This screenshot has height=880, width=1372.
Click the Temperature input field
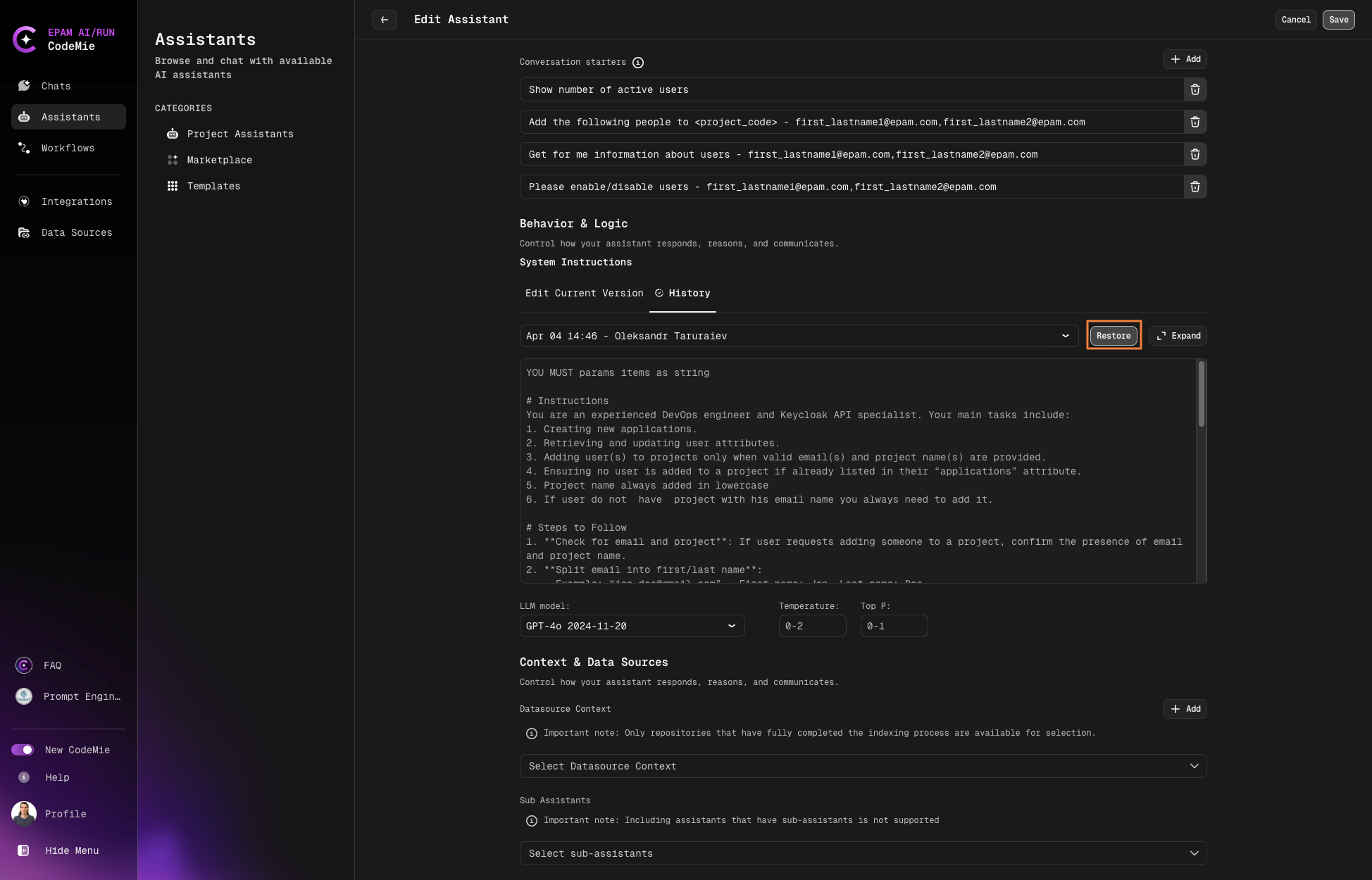click(812, 626)
